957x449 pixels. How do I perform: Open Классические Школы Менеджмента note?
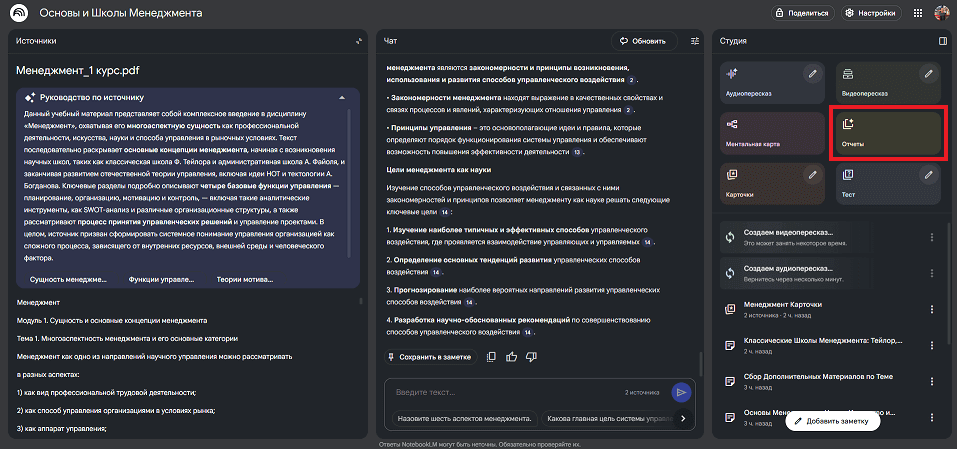point(821,345)
